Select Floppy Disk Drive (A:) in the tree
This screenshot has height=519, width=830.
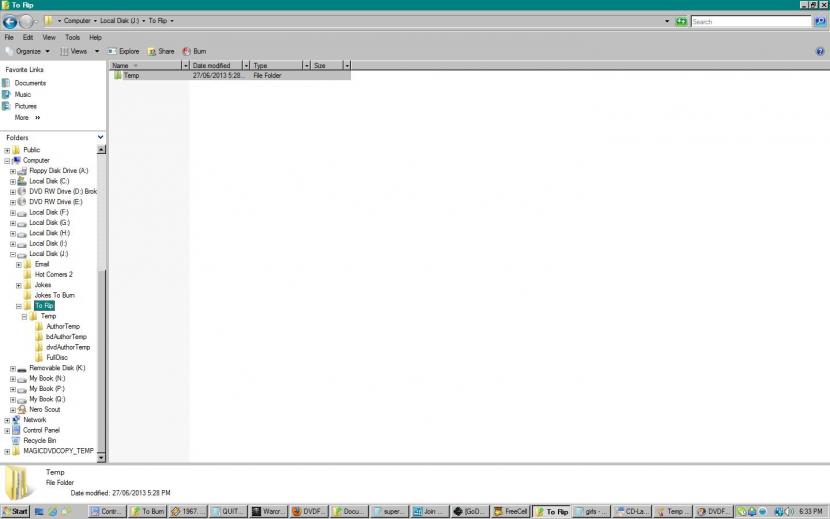(x=59, y=171)
